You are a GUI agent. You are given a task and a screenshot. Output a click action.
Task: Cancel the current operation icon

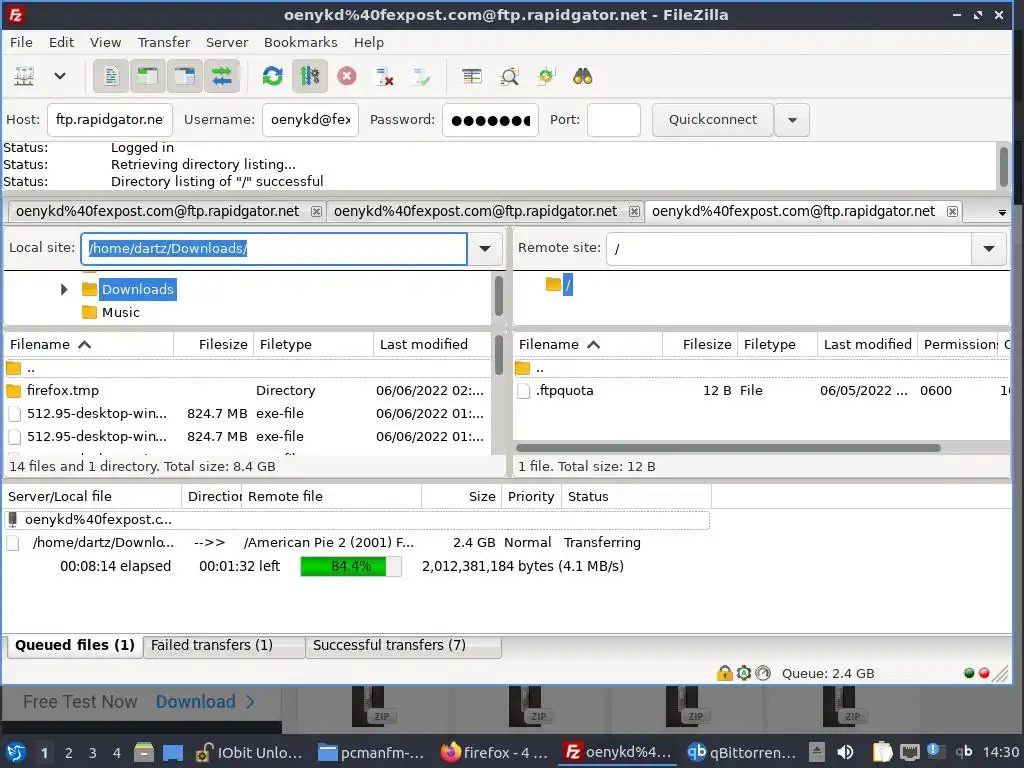(x=347, y=76)
